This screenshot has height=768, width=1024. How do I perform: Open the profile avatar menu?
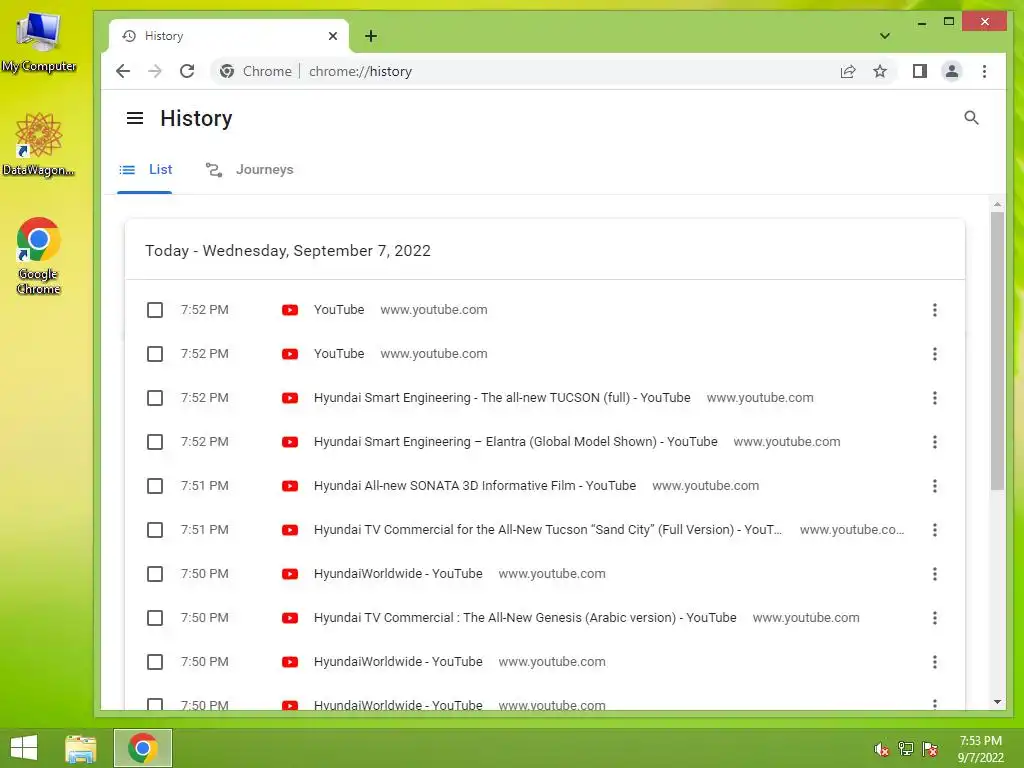point(952,71)
